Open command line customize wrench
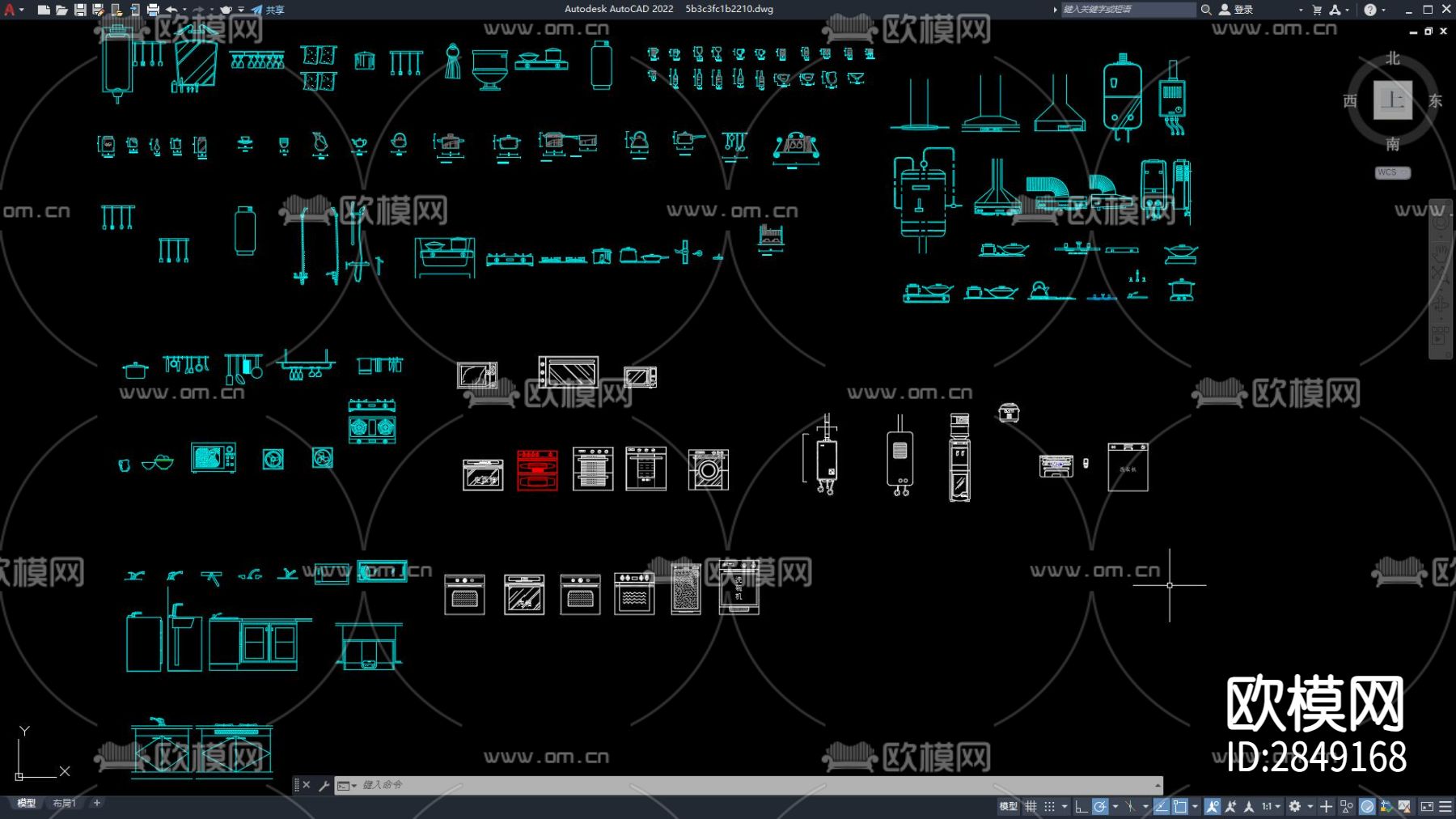The width and height of the screenshot is (1456, 819). pyautogui.click(x=324, y=785)
